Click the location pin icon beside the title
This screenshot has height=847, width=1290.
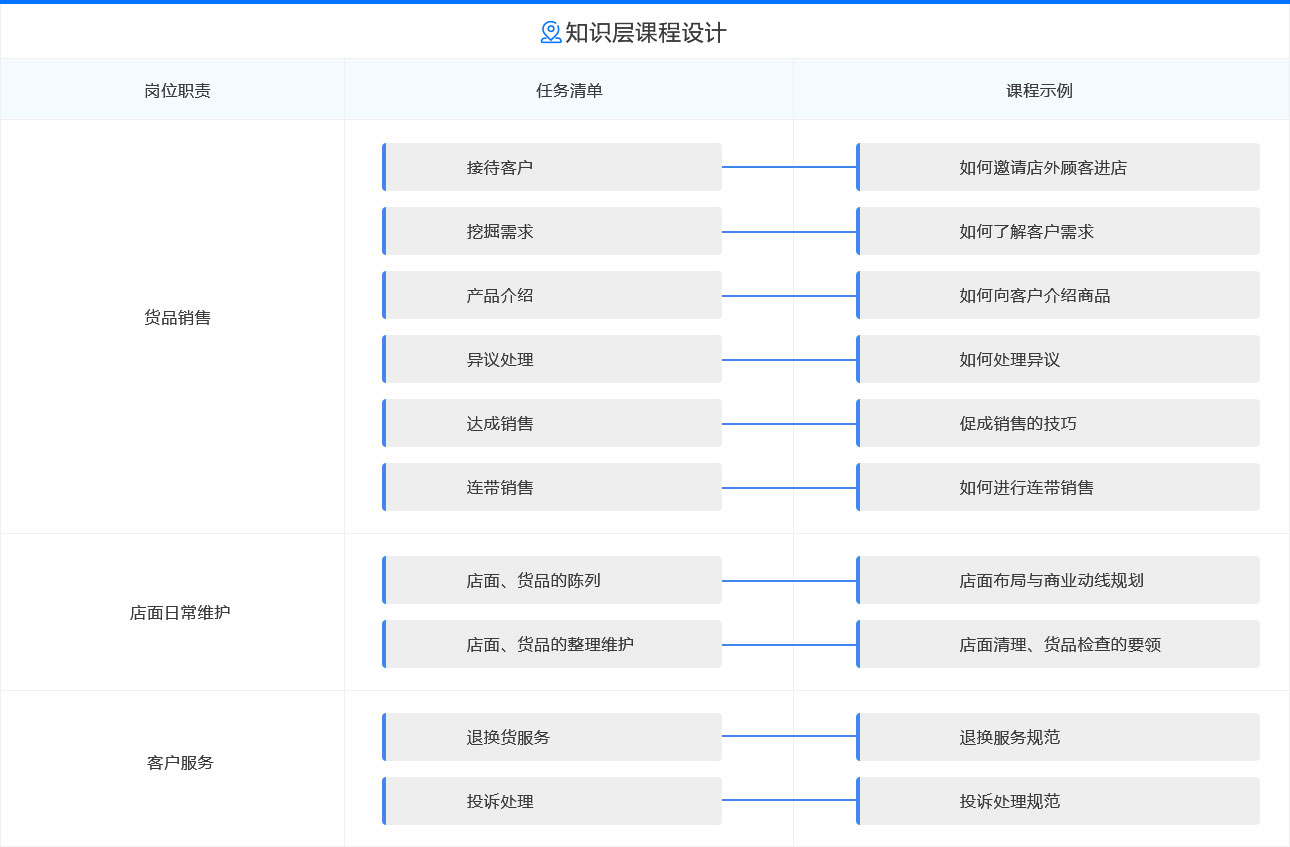tap(550, 33)
